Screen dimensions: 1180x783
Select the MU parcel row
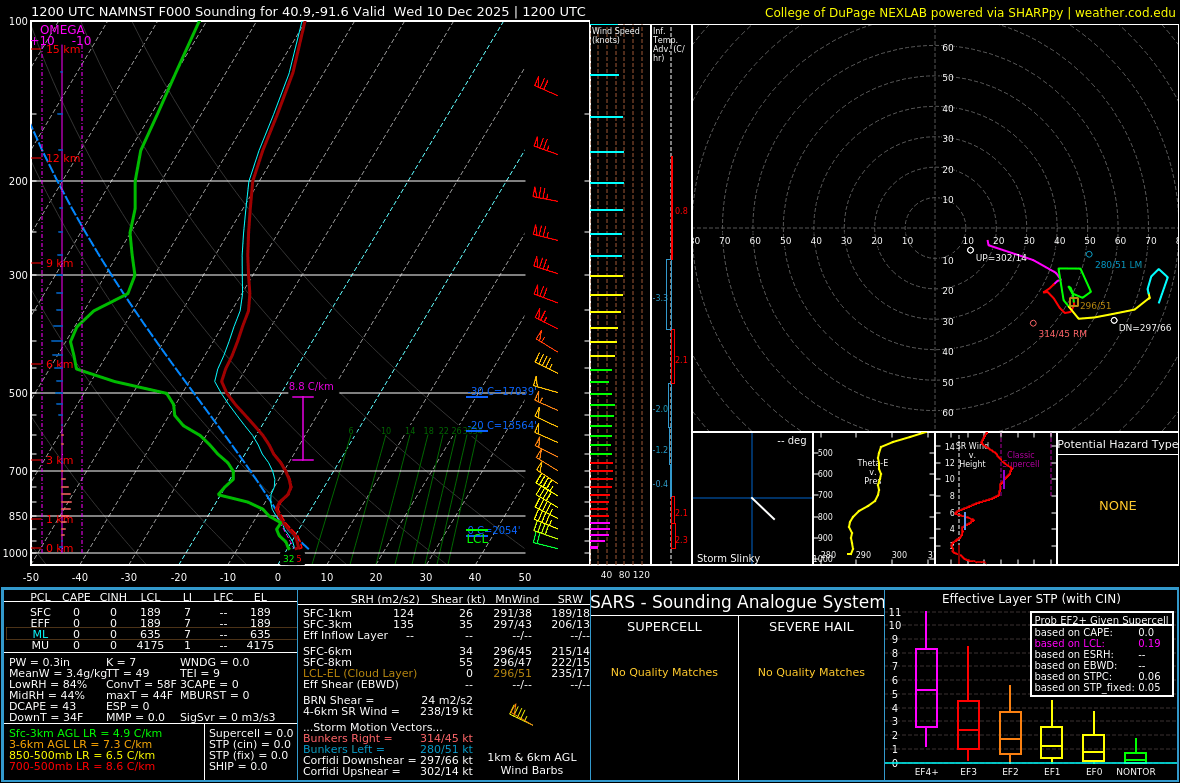tap(151, 645)
